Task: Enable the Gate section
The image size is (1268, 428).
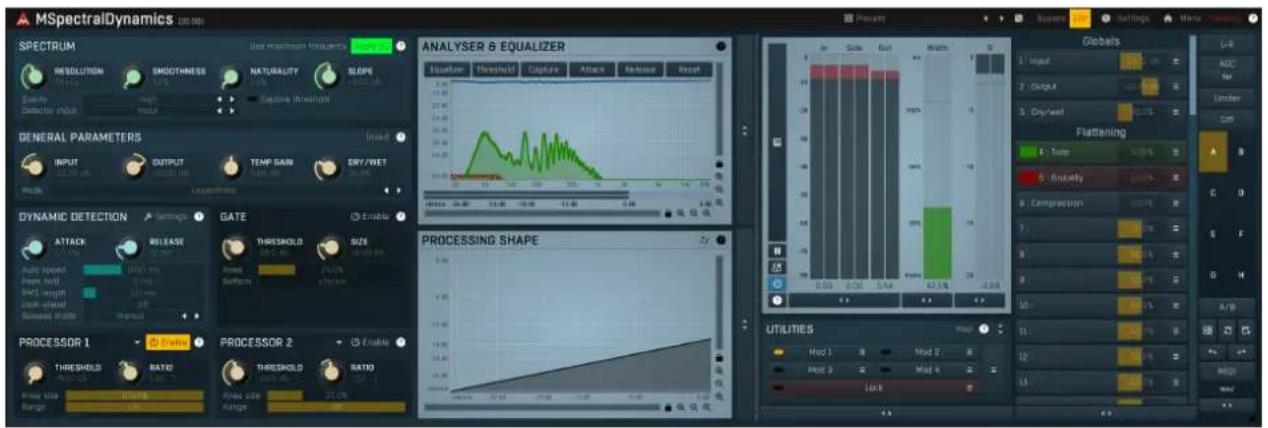Action: point(370,216)
